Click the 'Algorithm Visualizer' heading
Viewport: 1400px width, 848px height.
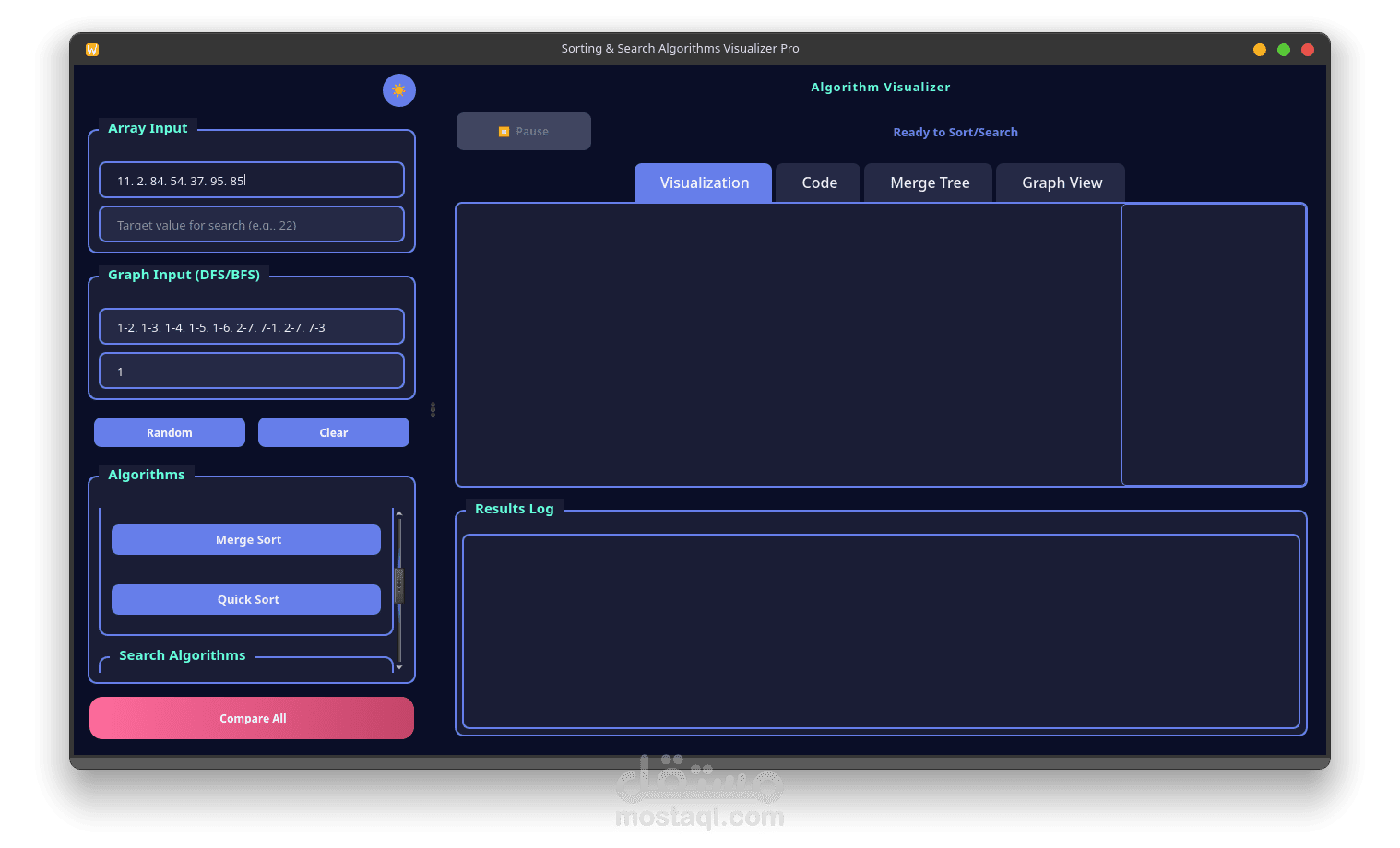(x=881, y=87)
